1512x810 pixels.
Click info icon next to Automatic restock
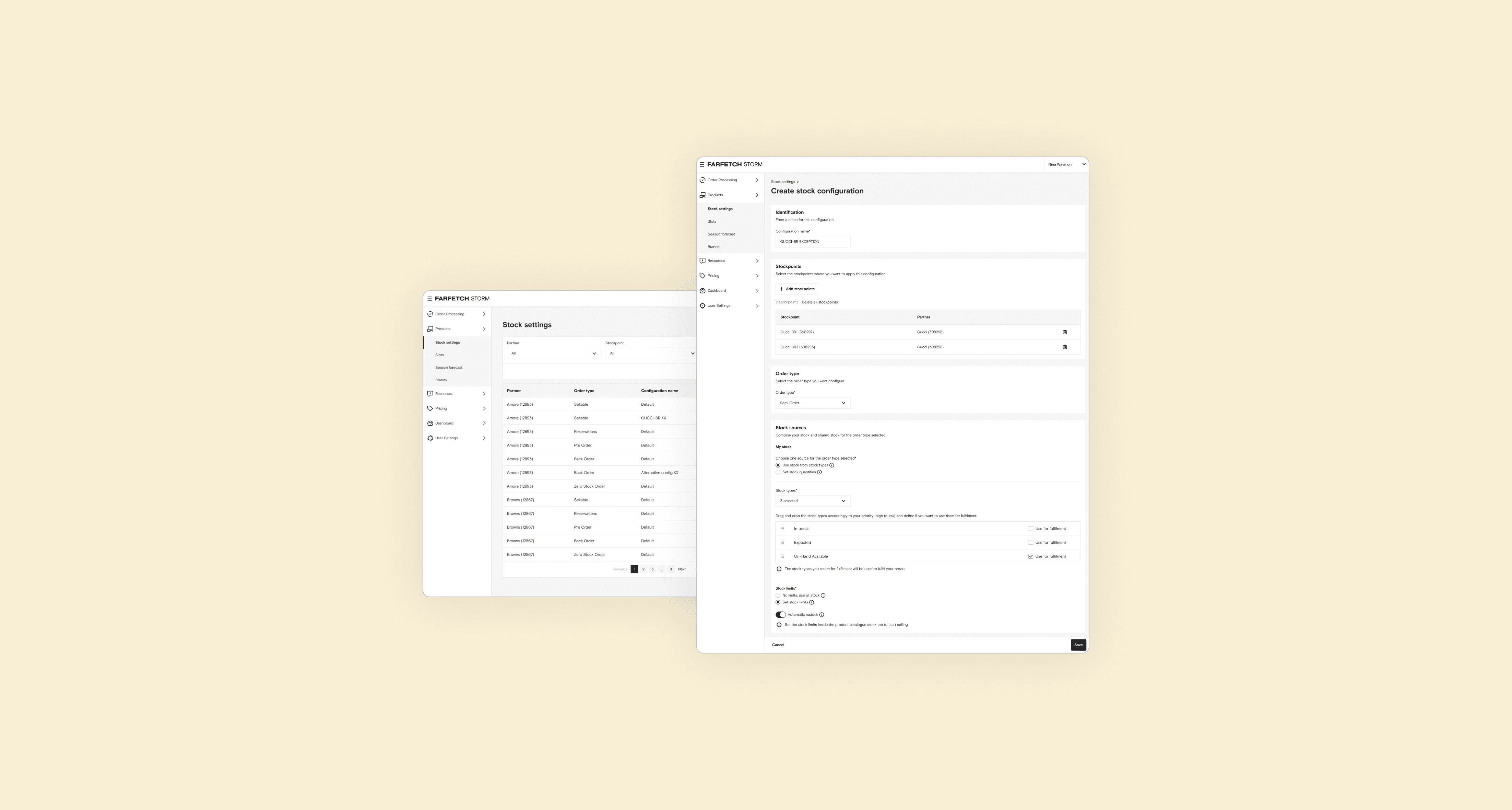[821, 615]
